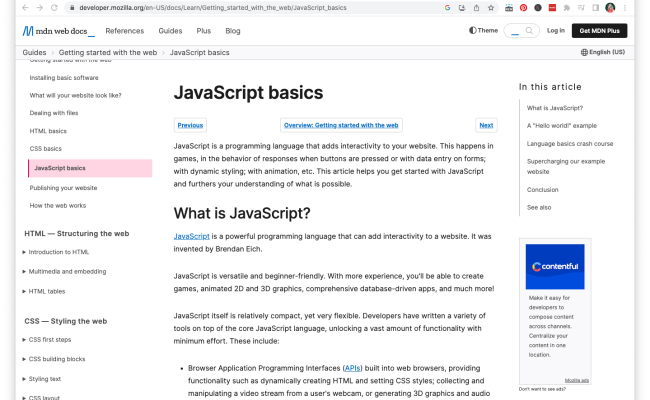Go back with the browser back arrow

pyautogui.click(x=25, y=7)
